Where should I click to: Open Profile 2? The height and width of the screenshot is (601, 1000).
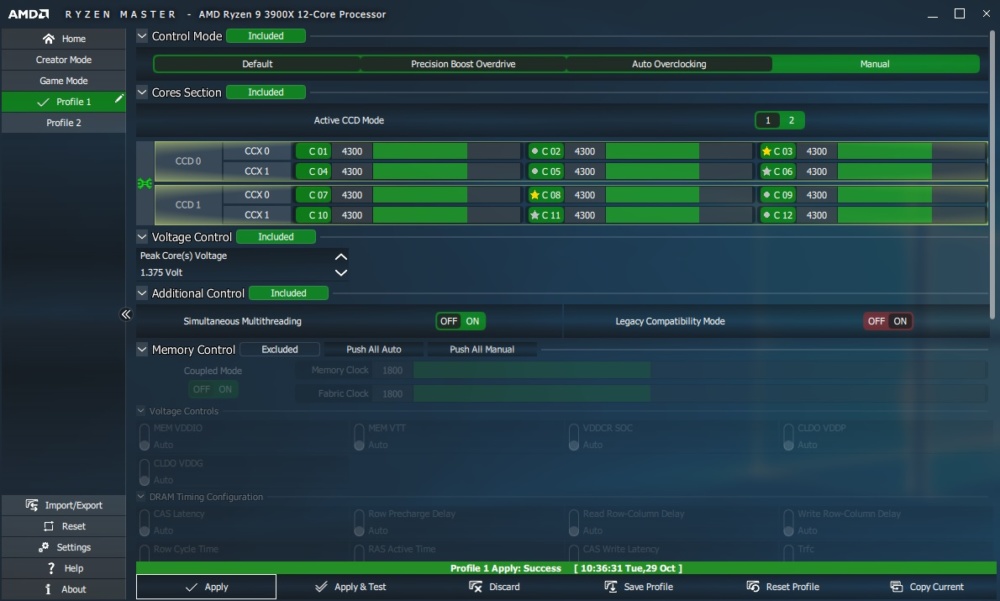click(x=64, y=122)
